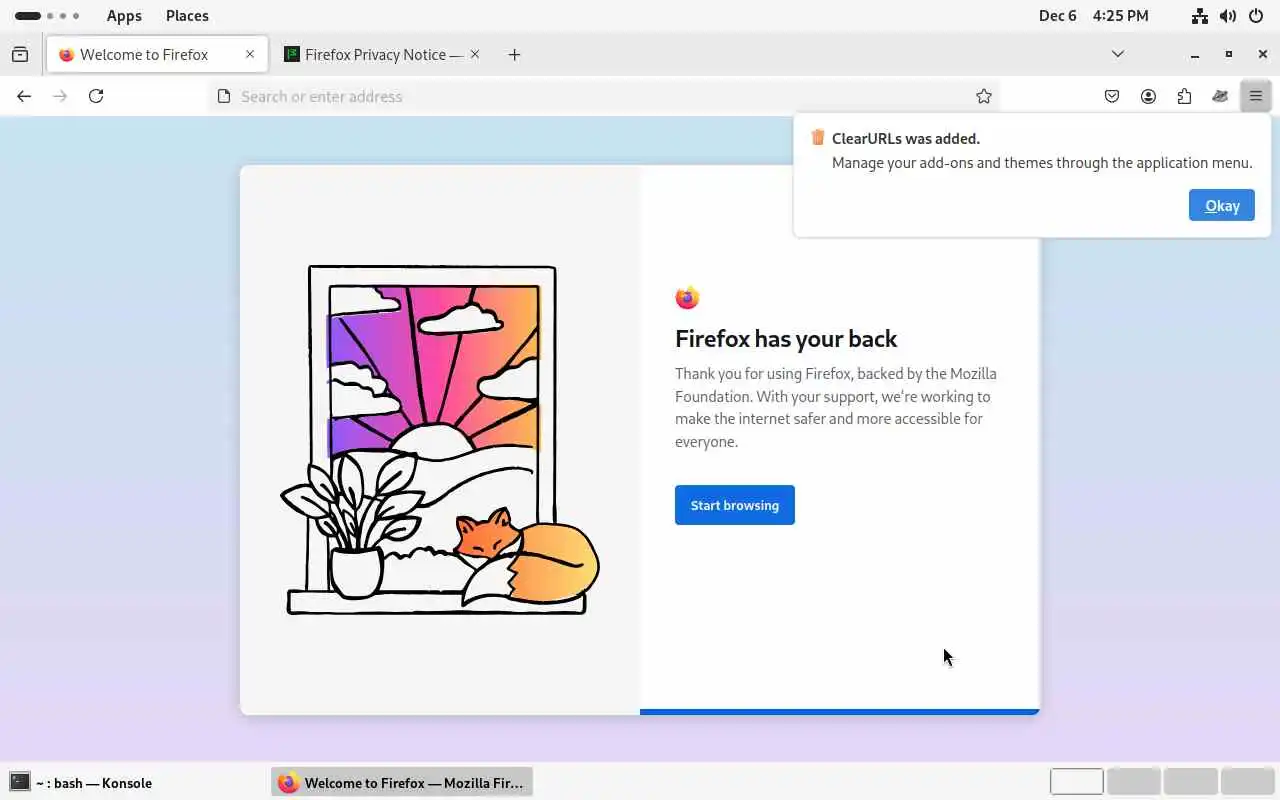Maximize the Firefox window
The height and width of the screenshot is (800, 1280).
click(1229, 54)
